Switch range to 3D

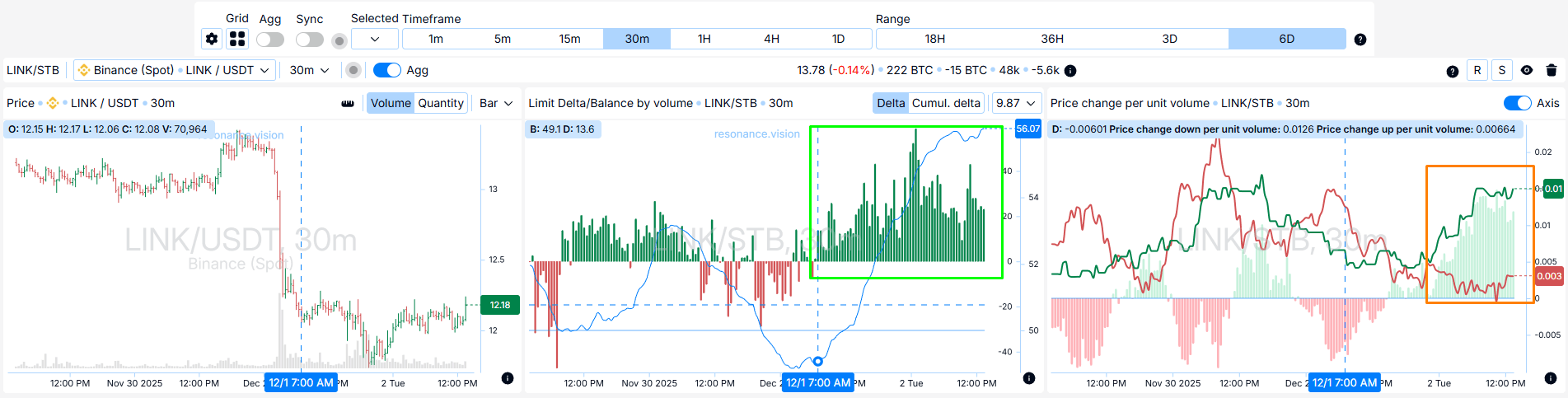click(x=1169, y=39)
